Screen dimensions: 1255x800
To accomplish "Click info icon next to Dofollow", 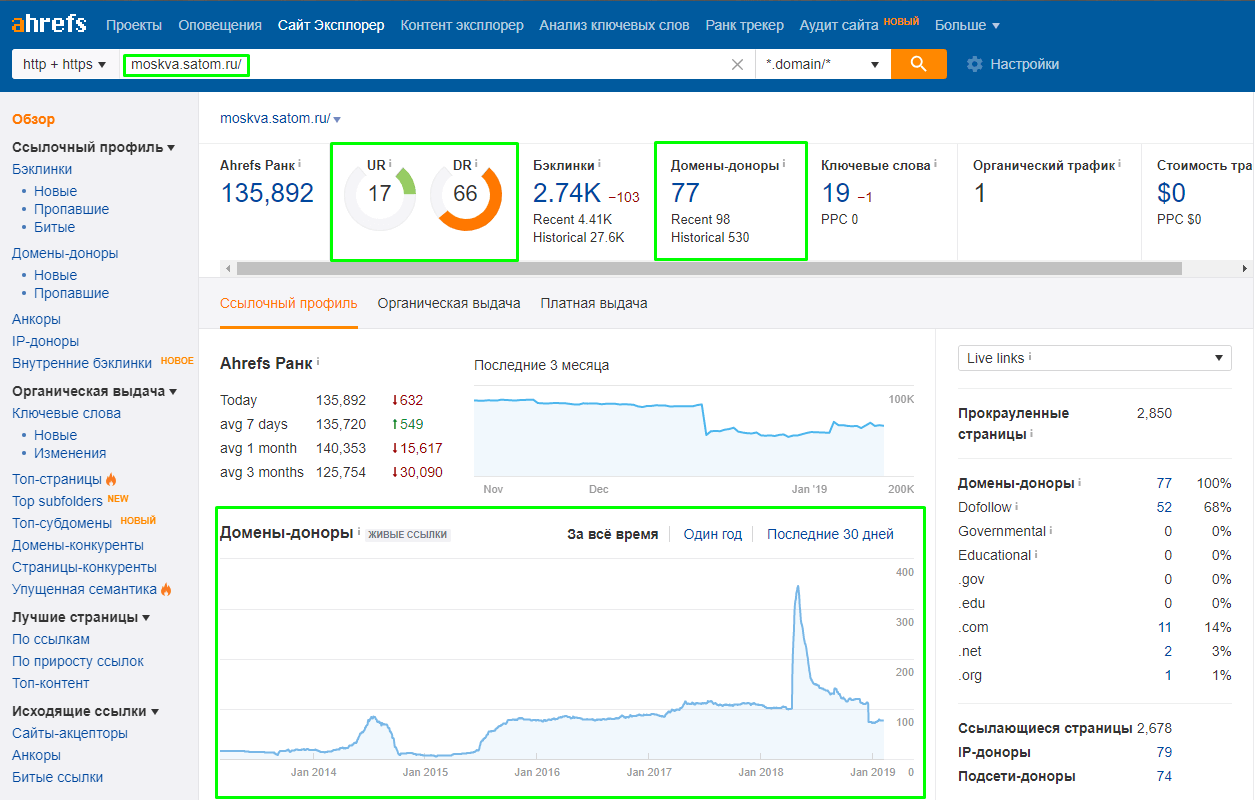I will point(1017,507).
